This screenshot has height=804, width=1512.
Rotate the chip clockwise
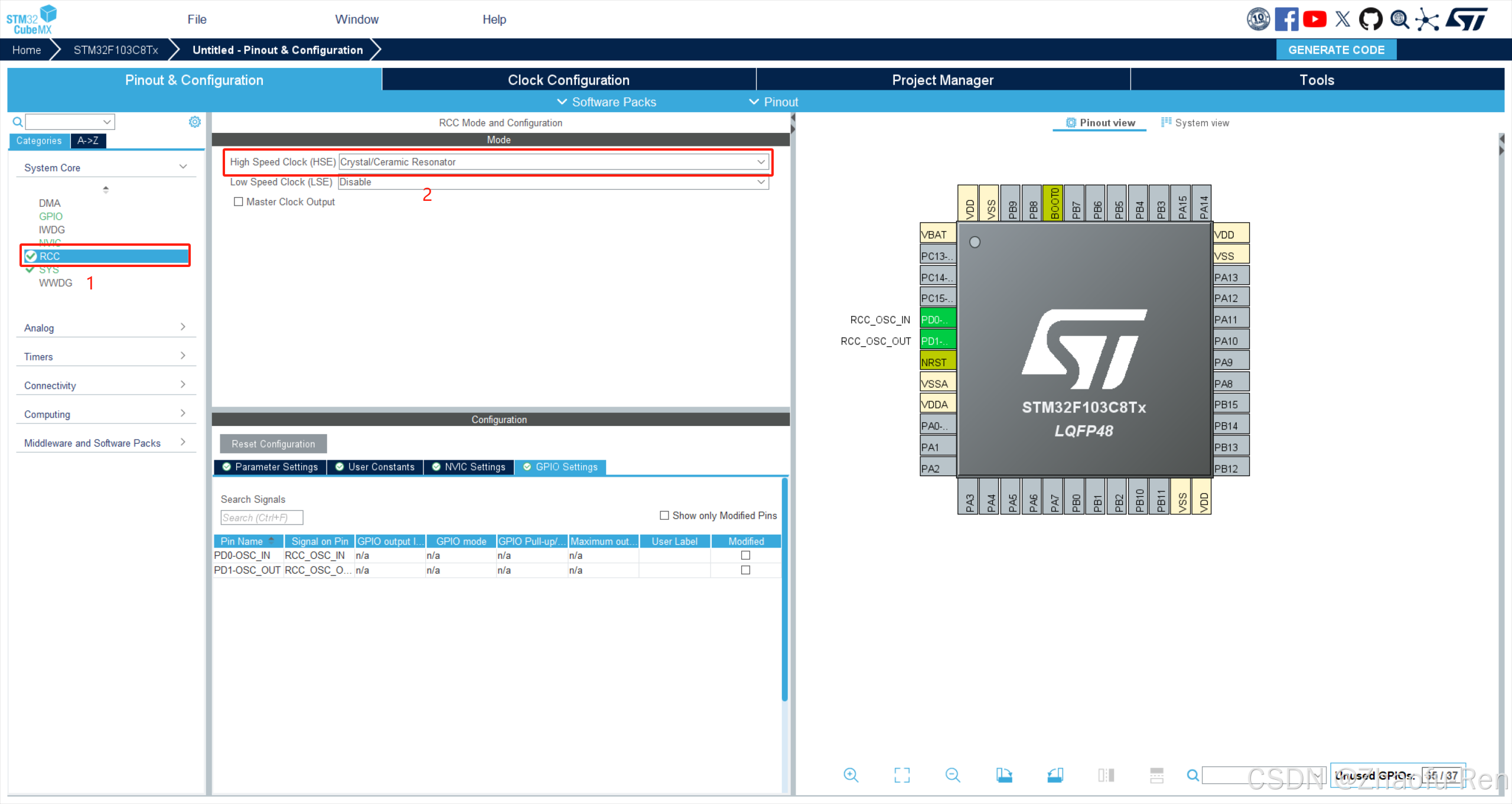point(1004,775)
